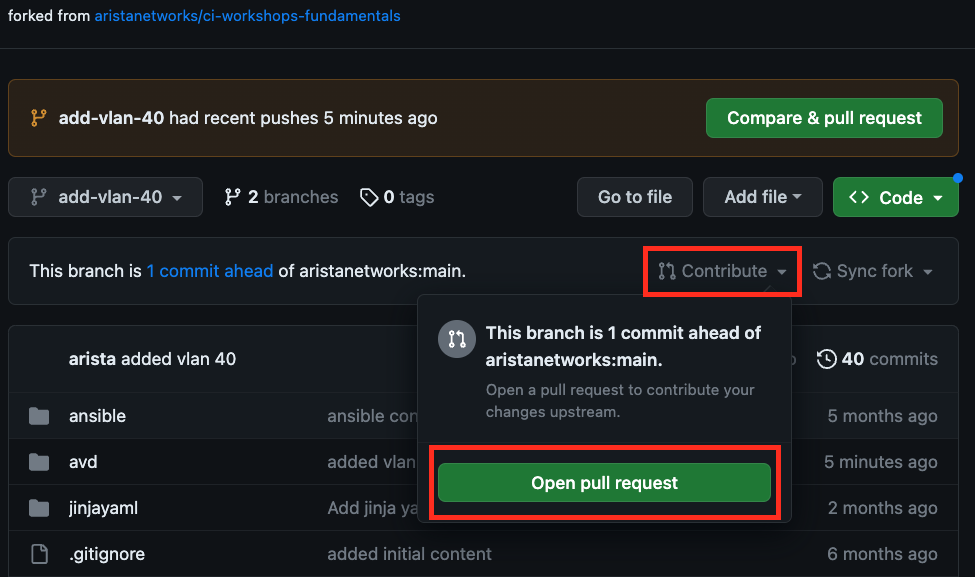Click the Open pull request button
Image resolution: width=975 pixels, height=577 pixels.
tap(604, 483)
